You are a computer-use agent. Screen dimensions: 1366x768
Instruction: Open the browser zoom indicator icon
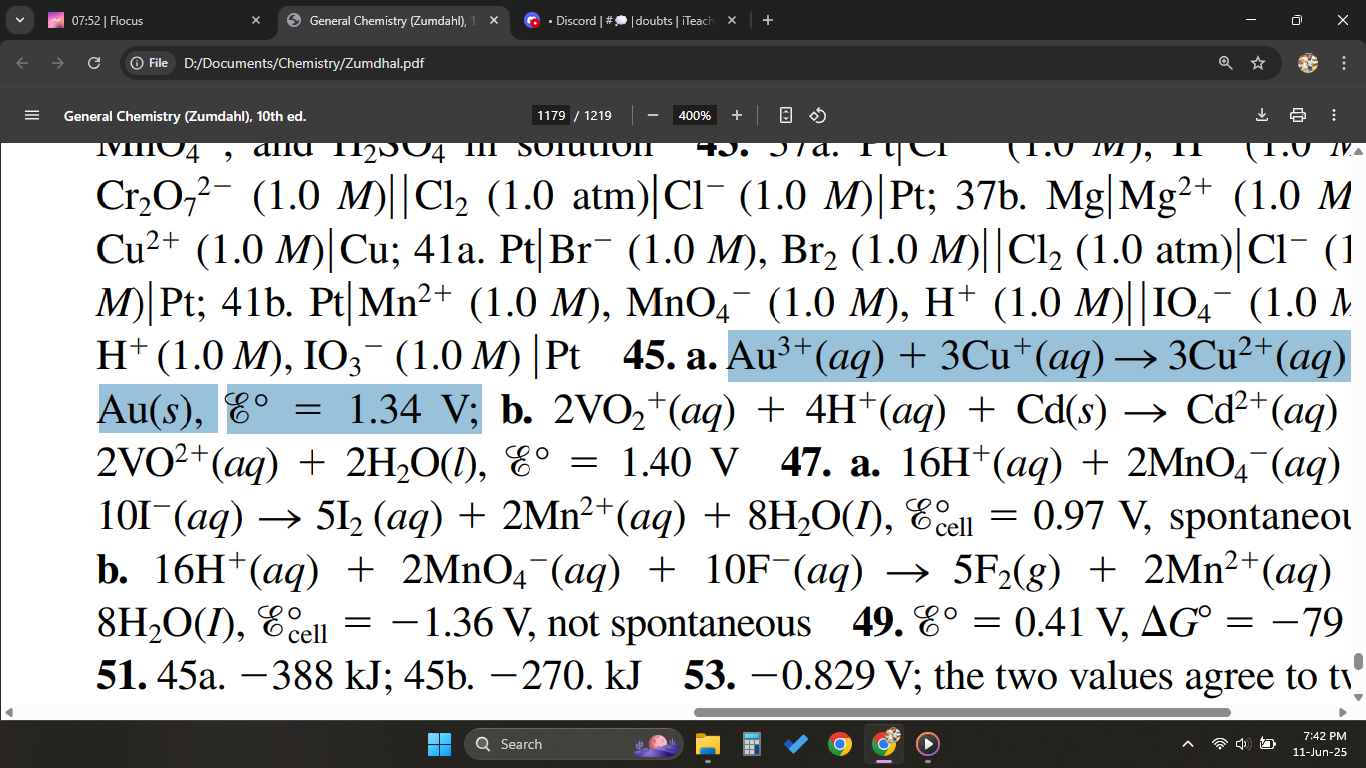[x=1225, y=63]
